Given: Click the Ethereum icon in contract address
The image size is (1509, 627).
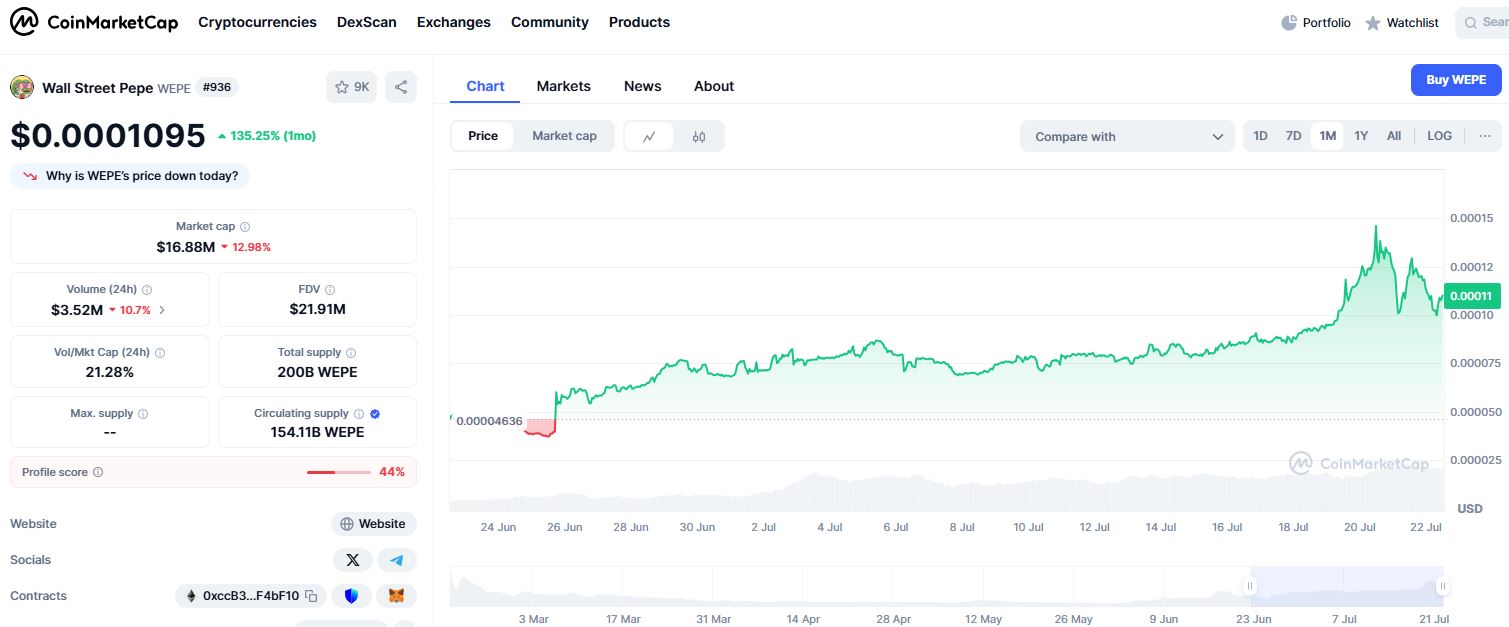Looking at the screenshot, I should [192, 596].
